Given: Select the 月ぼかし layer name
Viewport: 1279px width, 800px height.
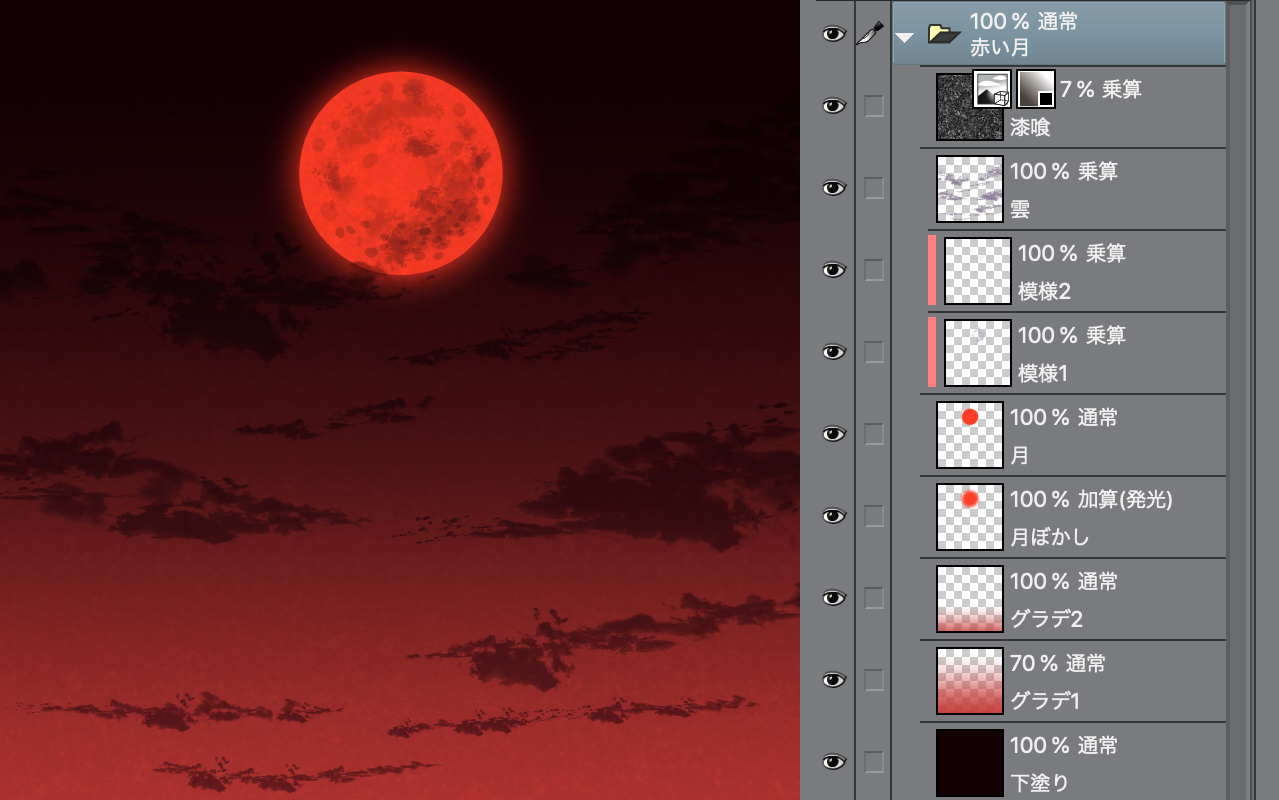Looking at the screenshot, I should 1050,538.
